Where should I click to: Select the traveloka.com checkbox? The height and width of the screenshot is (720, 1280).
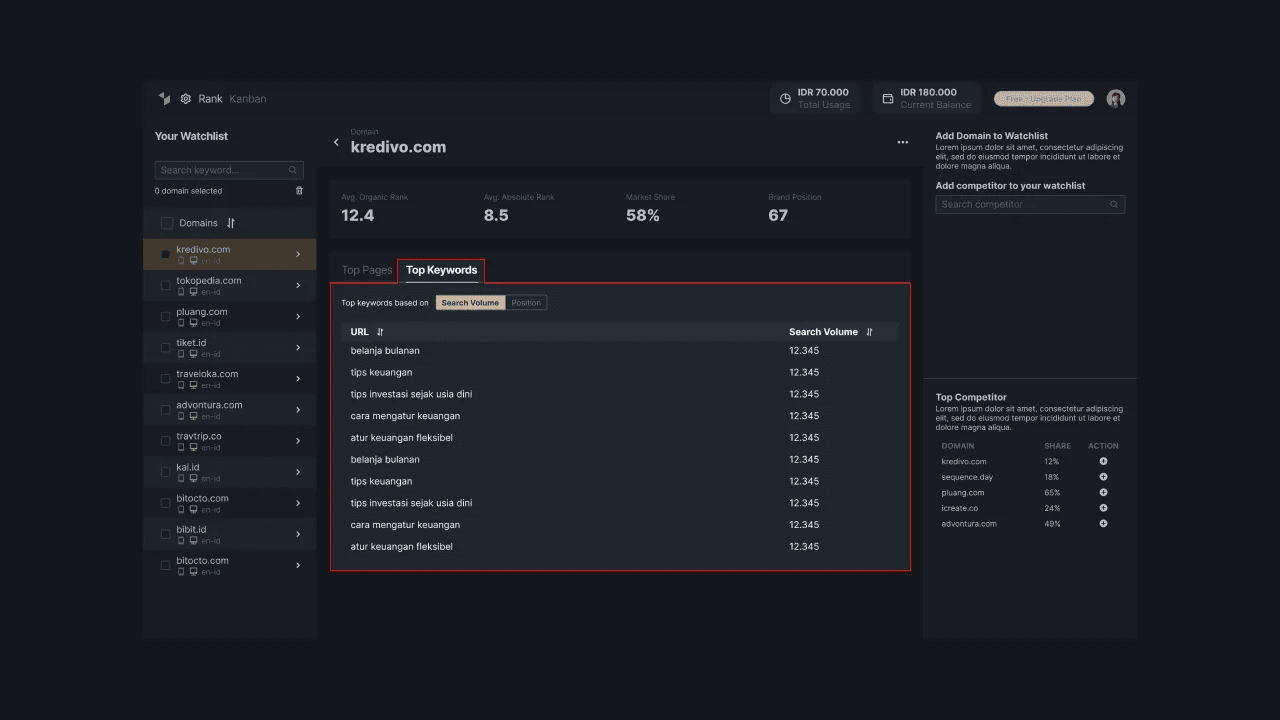click(166, 379)
